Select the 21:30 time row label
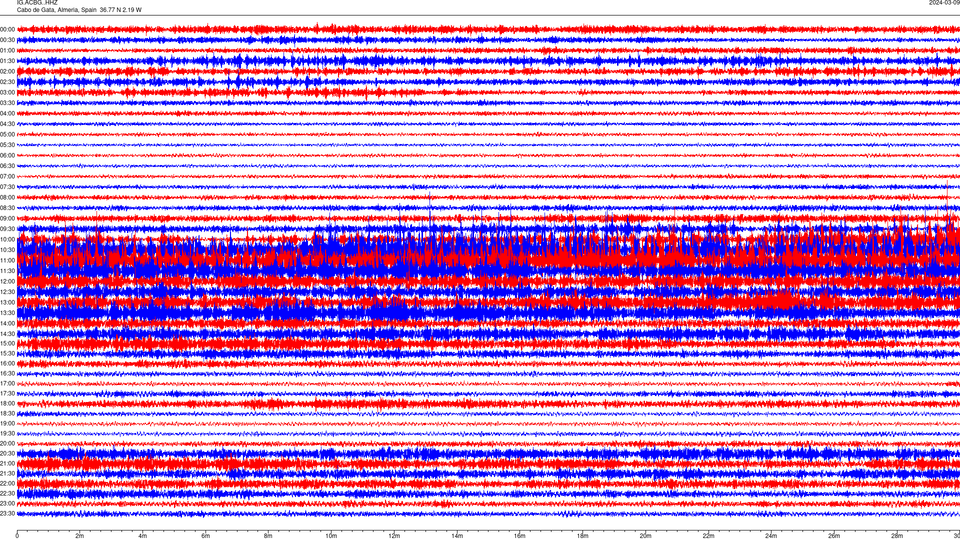This screenshot has width=960, height=540. click(7, 473)
